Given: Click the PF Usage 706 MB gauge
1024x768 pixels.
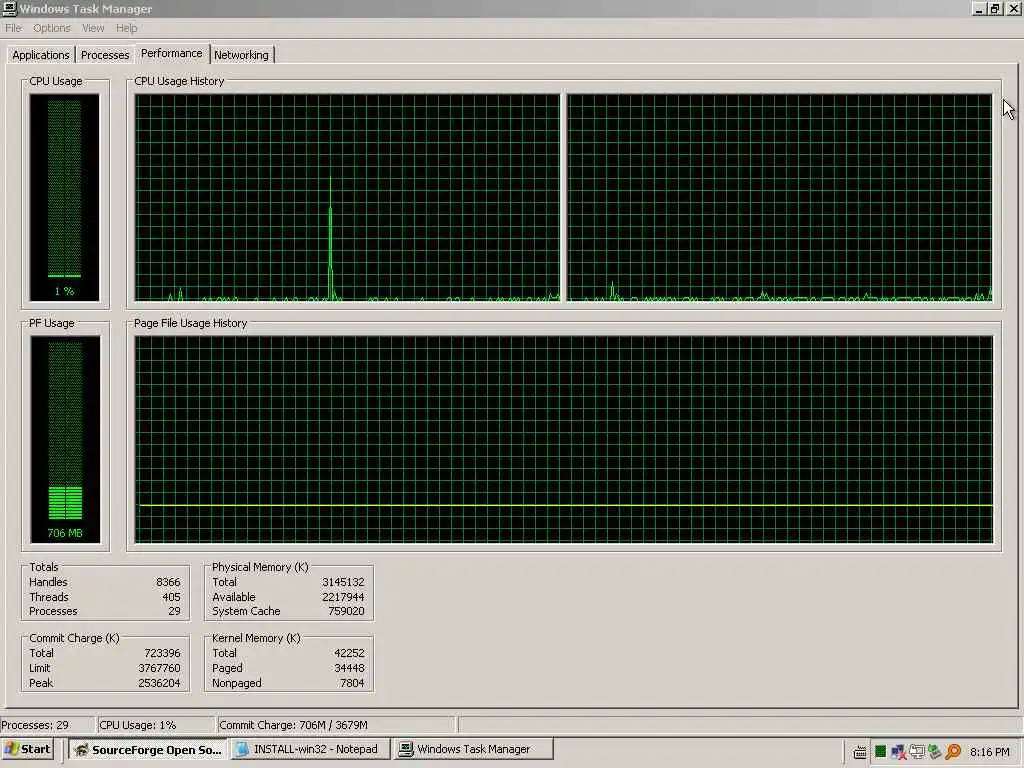Looking at the screenshot, I should coord(65,439).
